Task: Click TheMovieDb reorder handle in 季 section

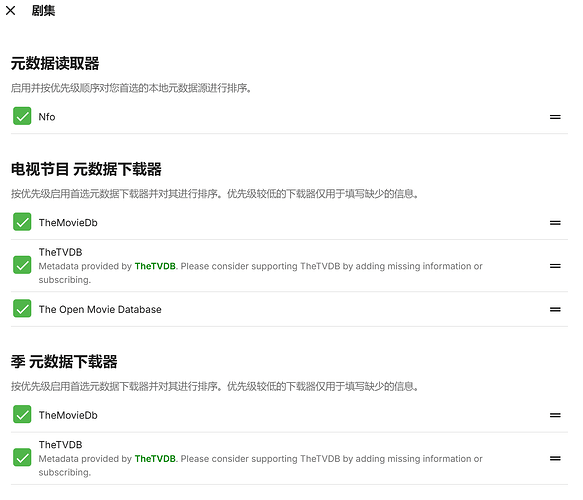Action: (555, 415)
